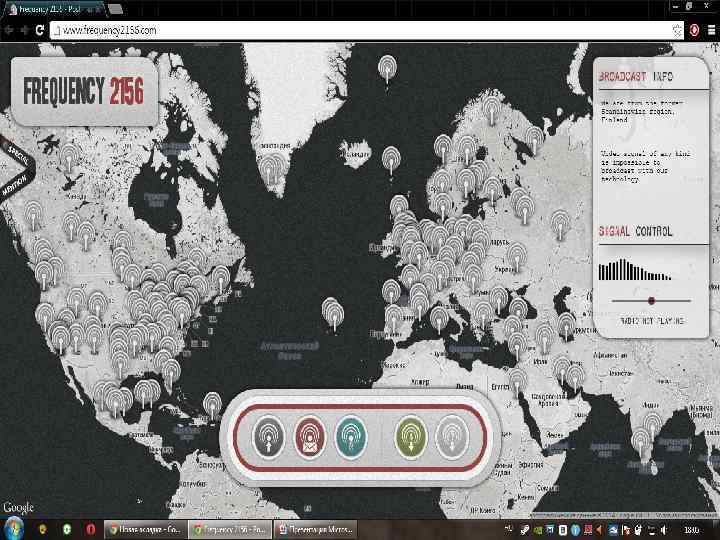The image size is (720, 540).
Task: Bookmark page with the star icon
Action: tap(677, 30)
